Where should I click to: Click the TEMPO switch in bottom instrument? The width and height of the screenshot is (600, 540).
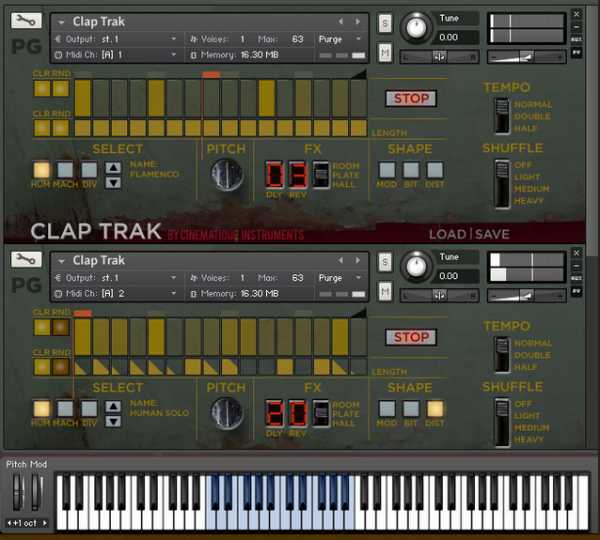tap(502, 355)
